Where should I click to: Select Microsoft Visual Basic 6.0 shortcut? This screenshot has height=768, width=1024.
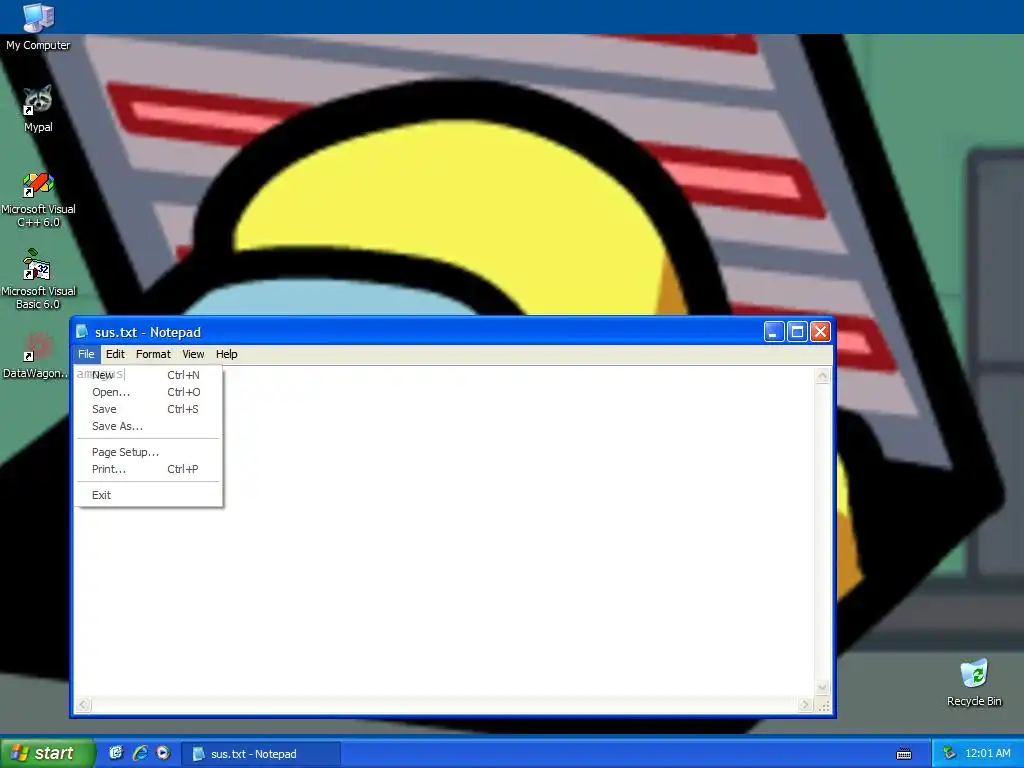[38, 280]
